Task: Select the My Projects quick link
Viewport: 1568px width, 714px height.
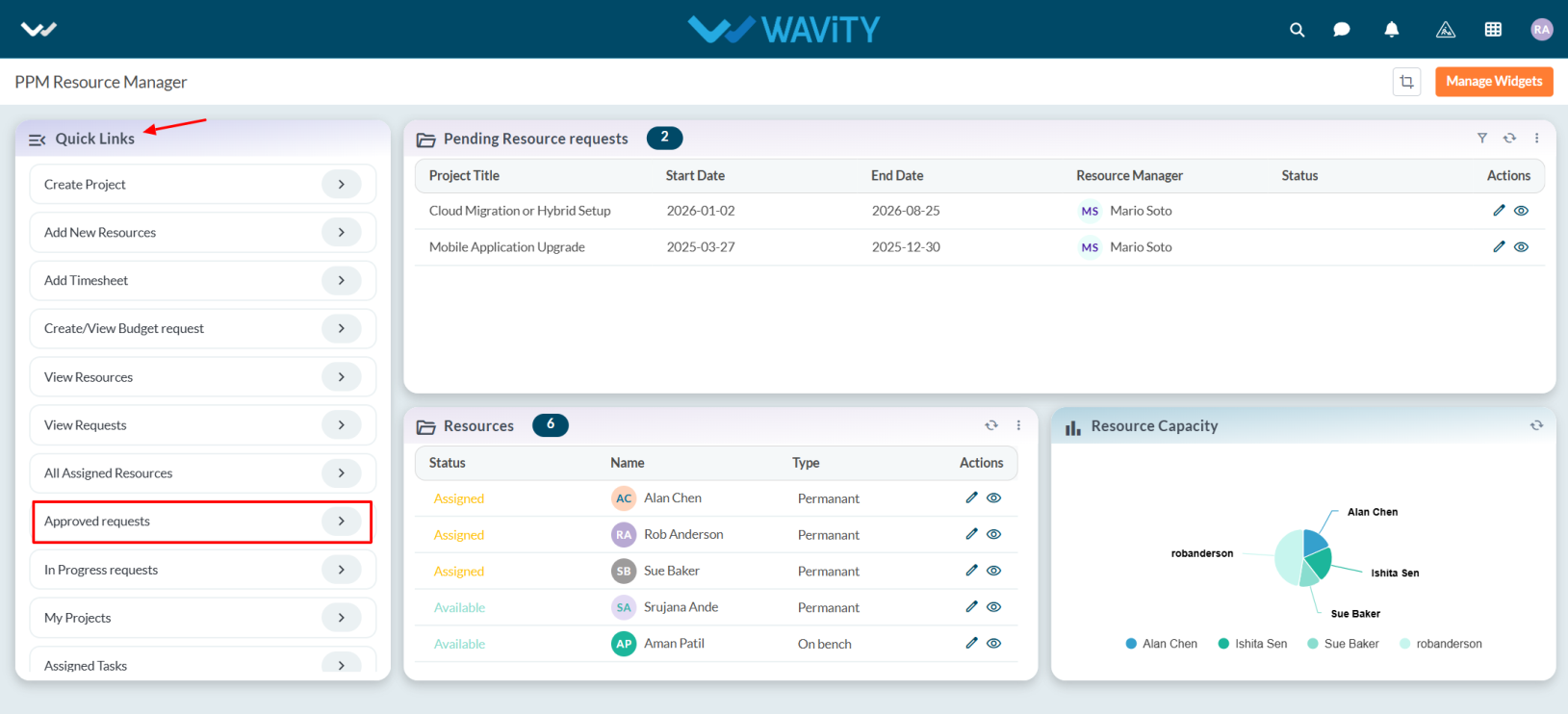Action: pos(203,618)
